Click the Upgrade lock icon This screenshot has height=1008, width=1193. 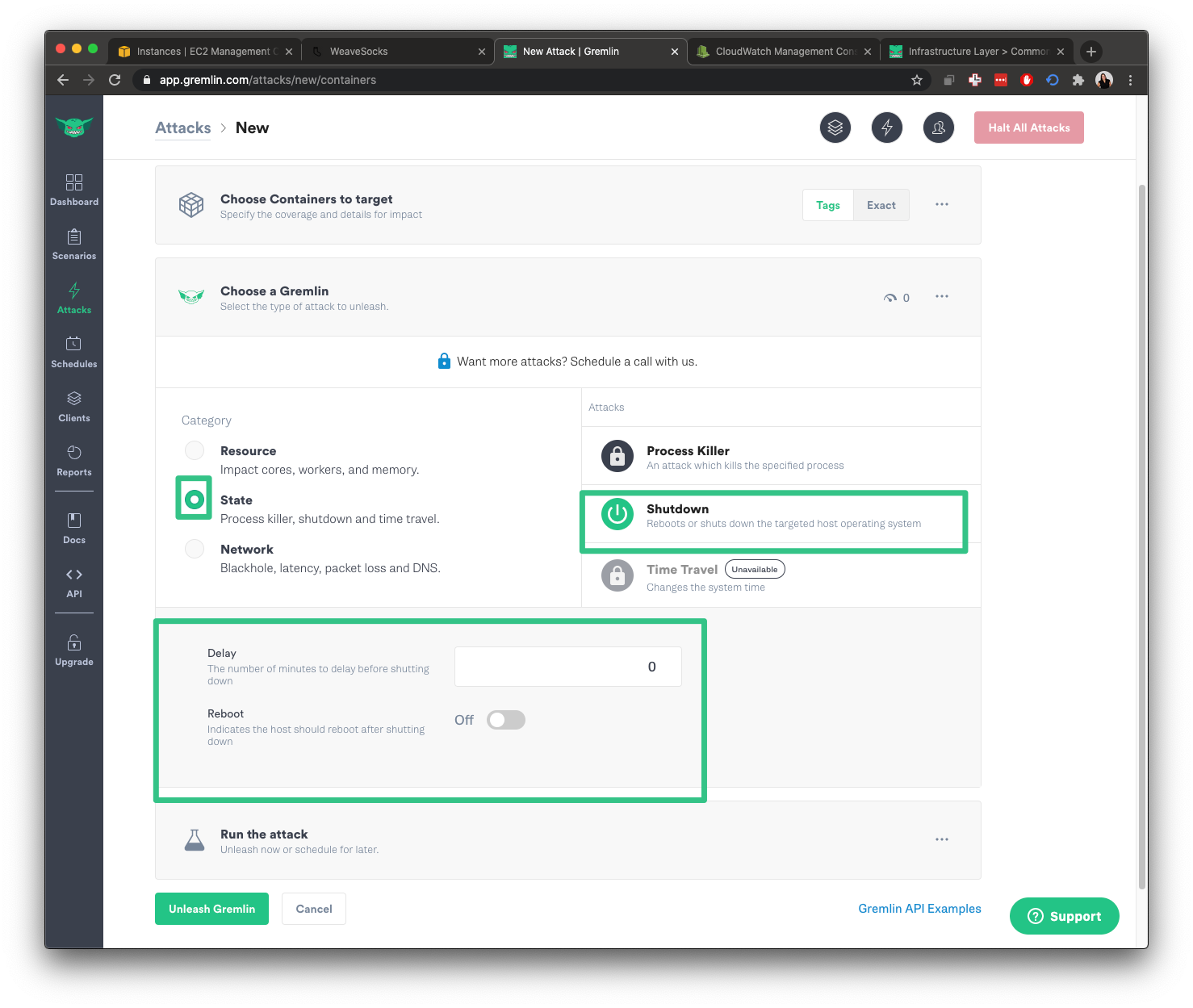point(74,642)
